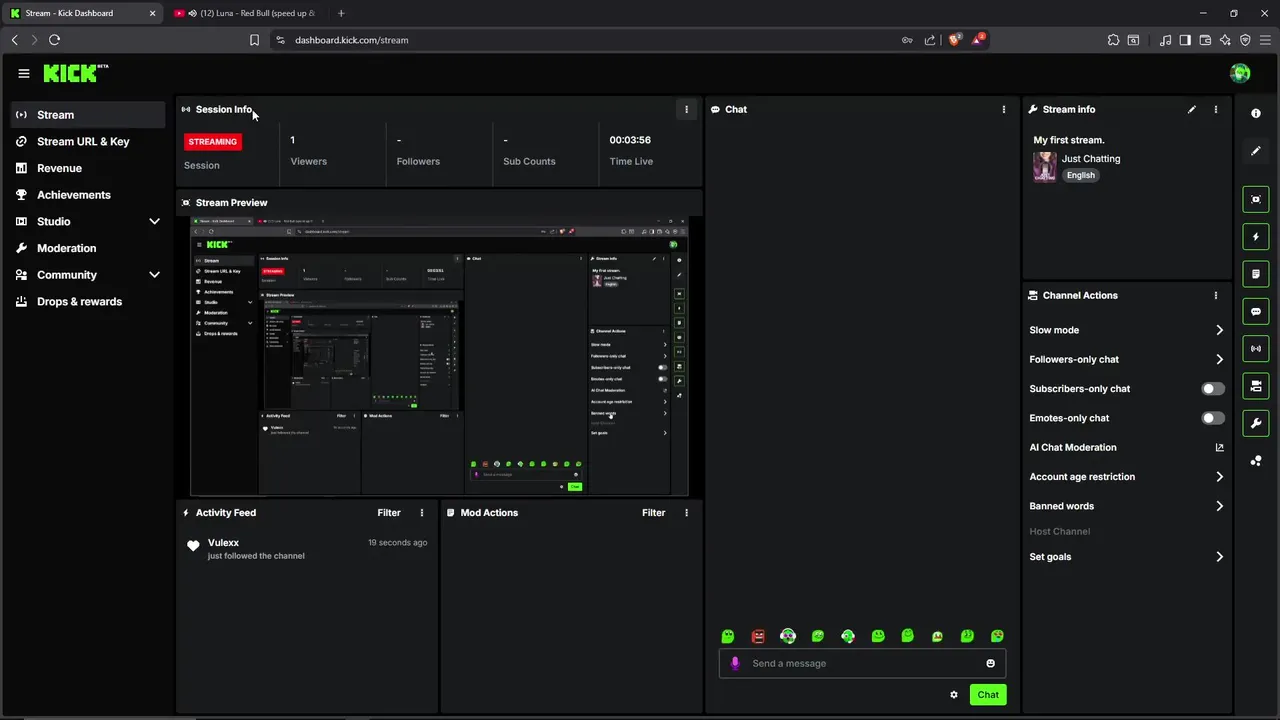Click the Send a message field
Viewport: 1280px width, 720px height.
[x=862, y=663]
